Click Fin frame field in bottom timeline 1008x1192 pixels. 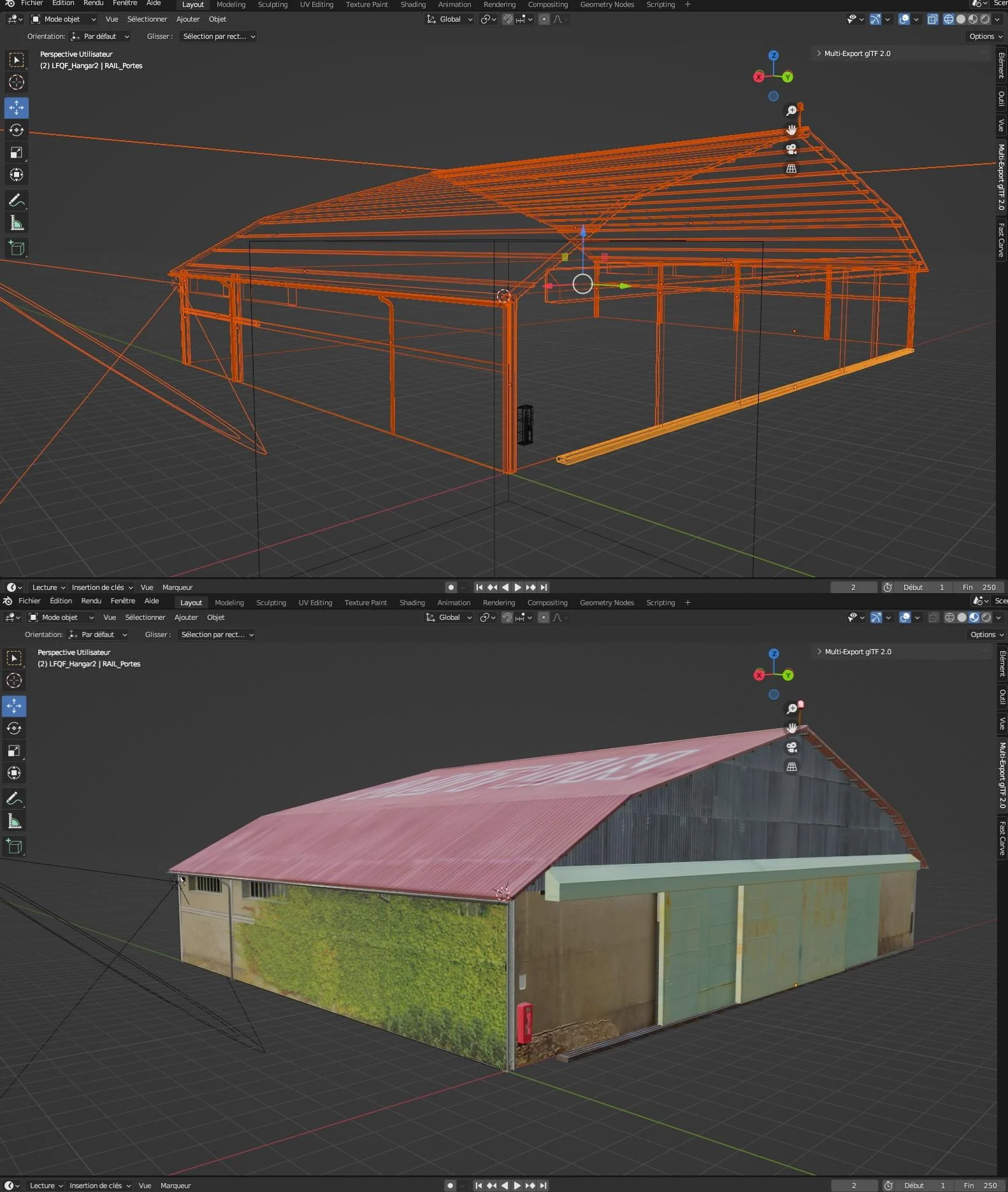980,1186
